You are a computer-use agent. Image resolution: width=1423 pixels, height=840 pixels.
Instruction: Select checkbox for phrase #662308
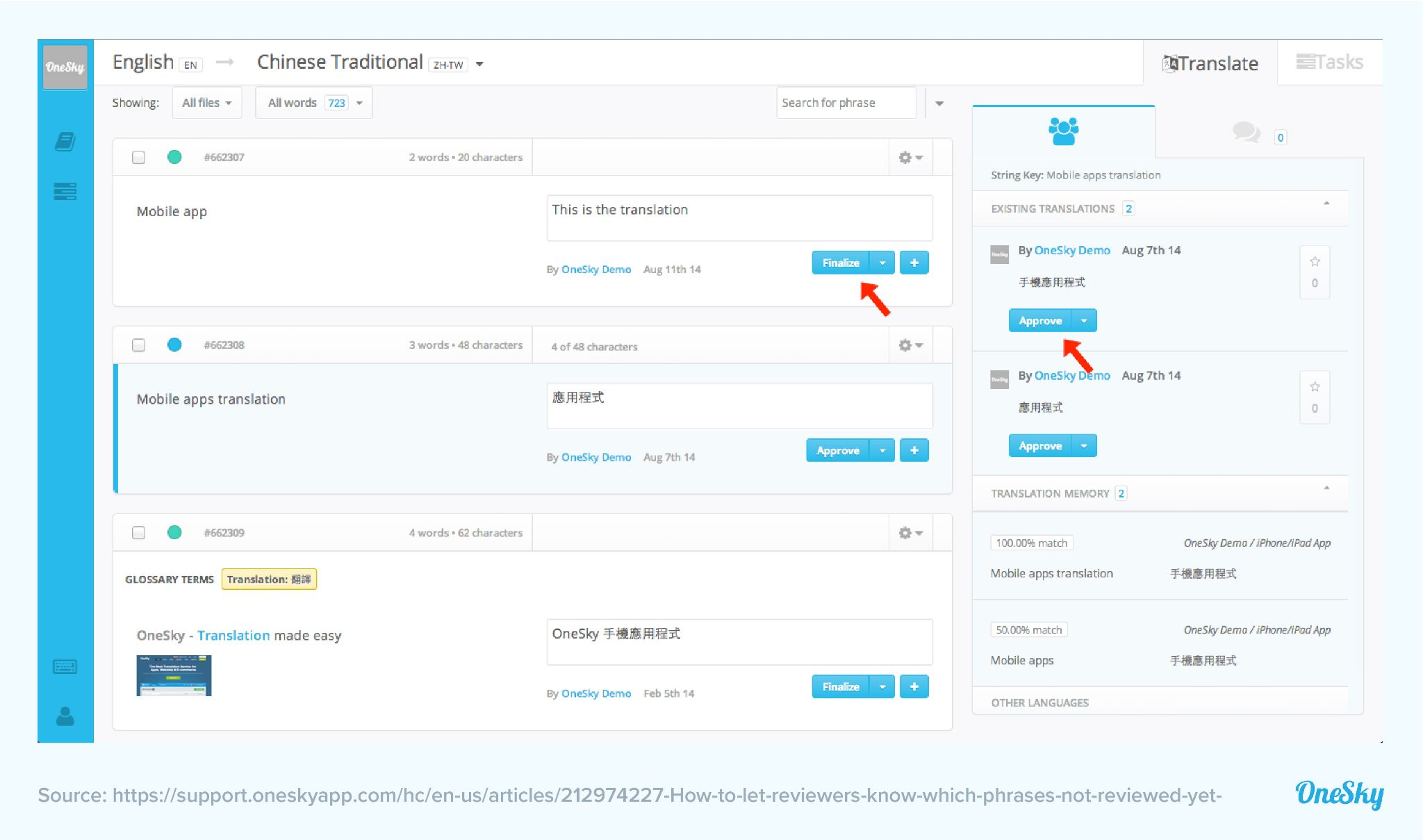139,345
